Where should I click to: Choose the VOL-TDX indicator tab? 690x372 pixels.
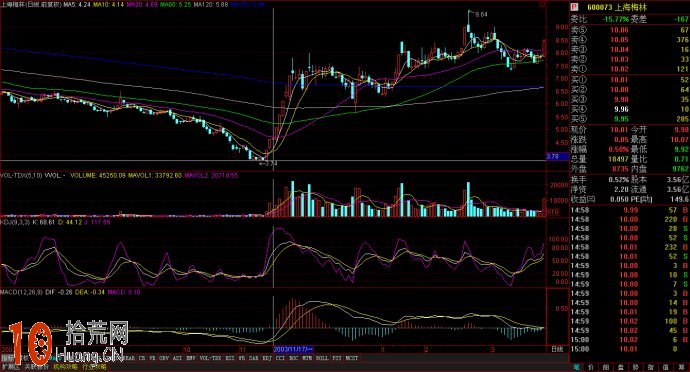(x=210, y=358)
